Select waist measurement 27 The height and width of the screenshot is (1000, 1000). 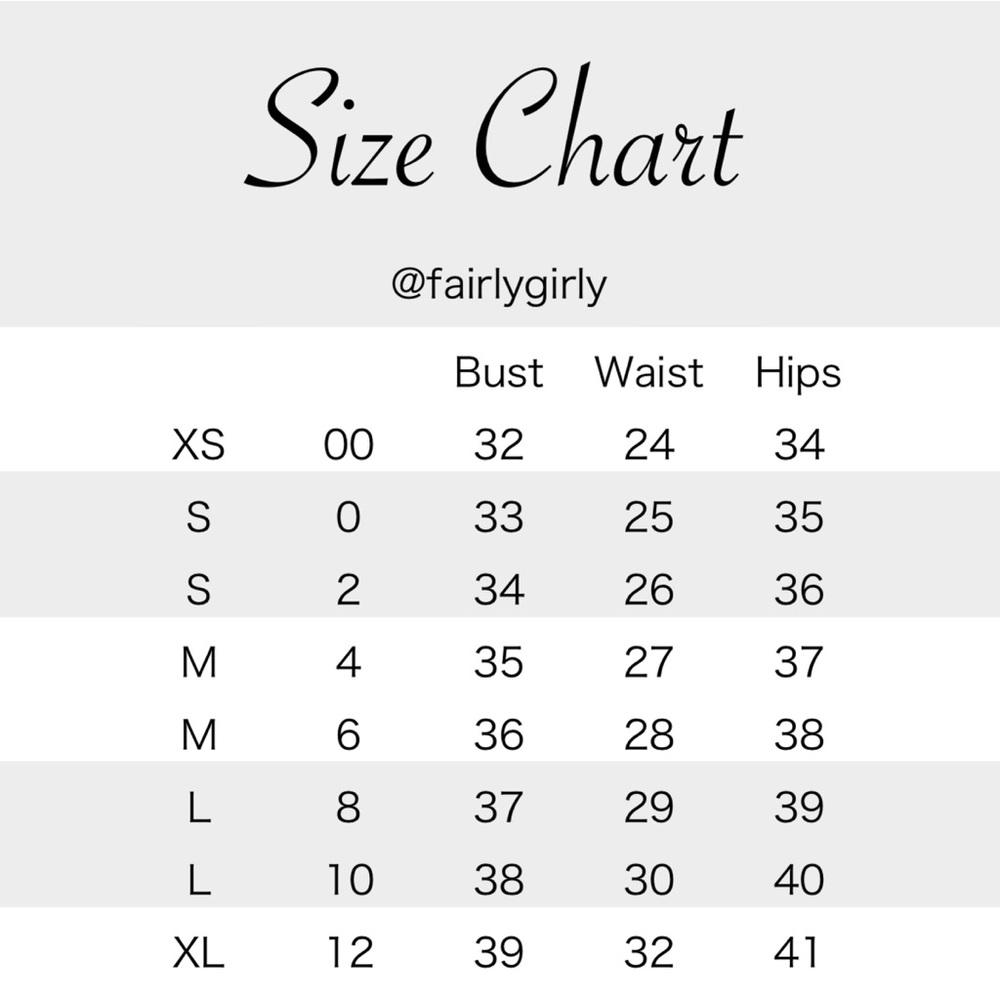(649, 662)
